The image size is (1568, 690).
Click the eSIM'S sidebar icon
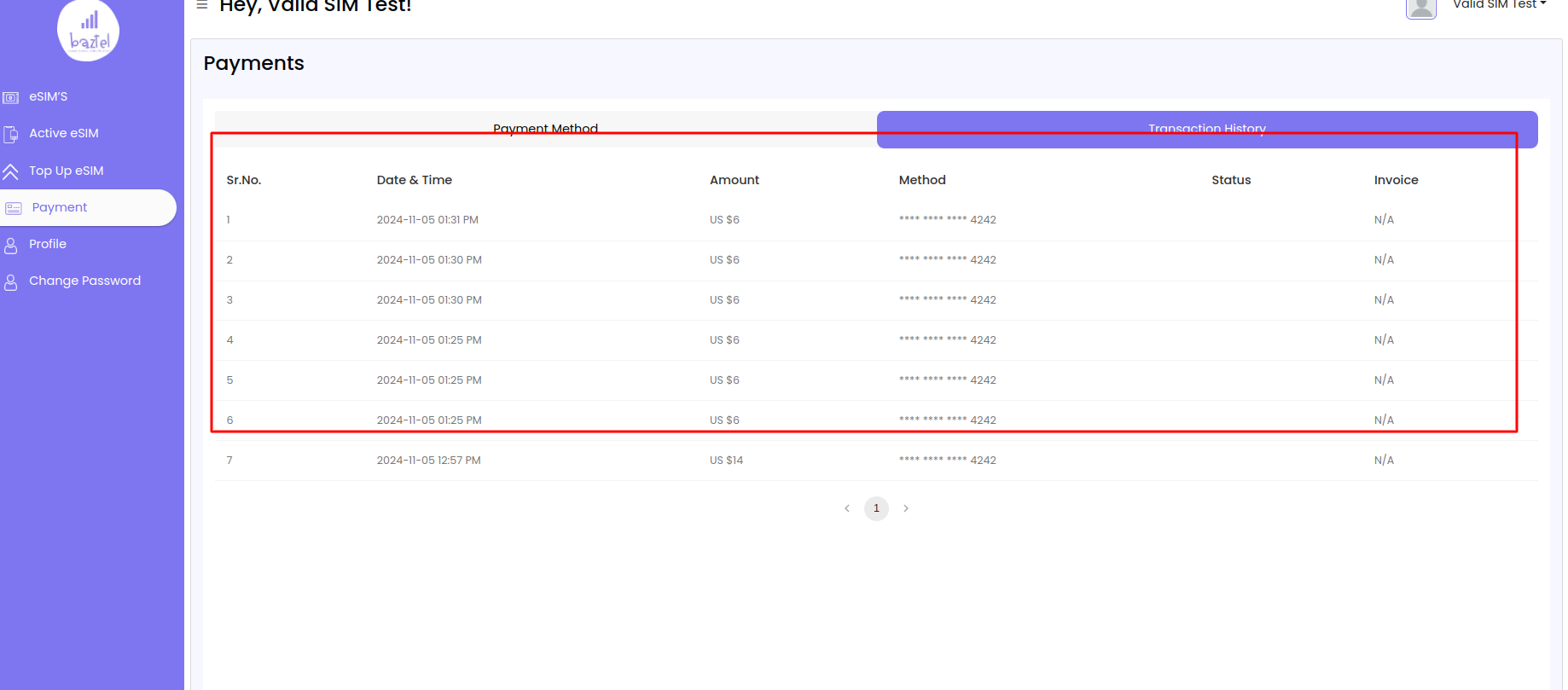tap(11, 97)
